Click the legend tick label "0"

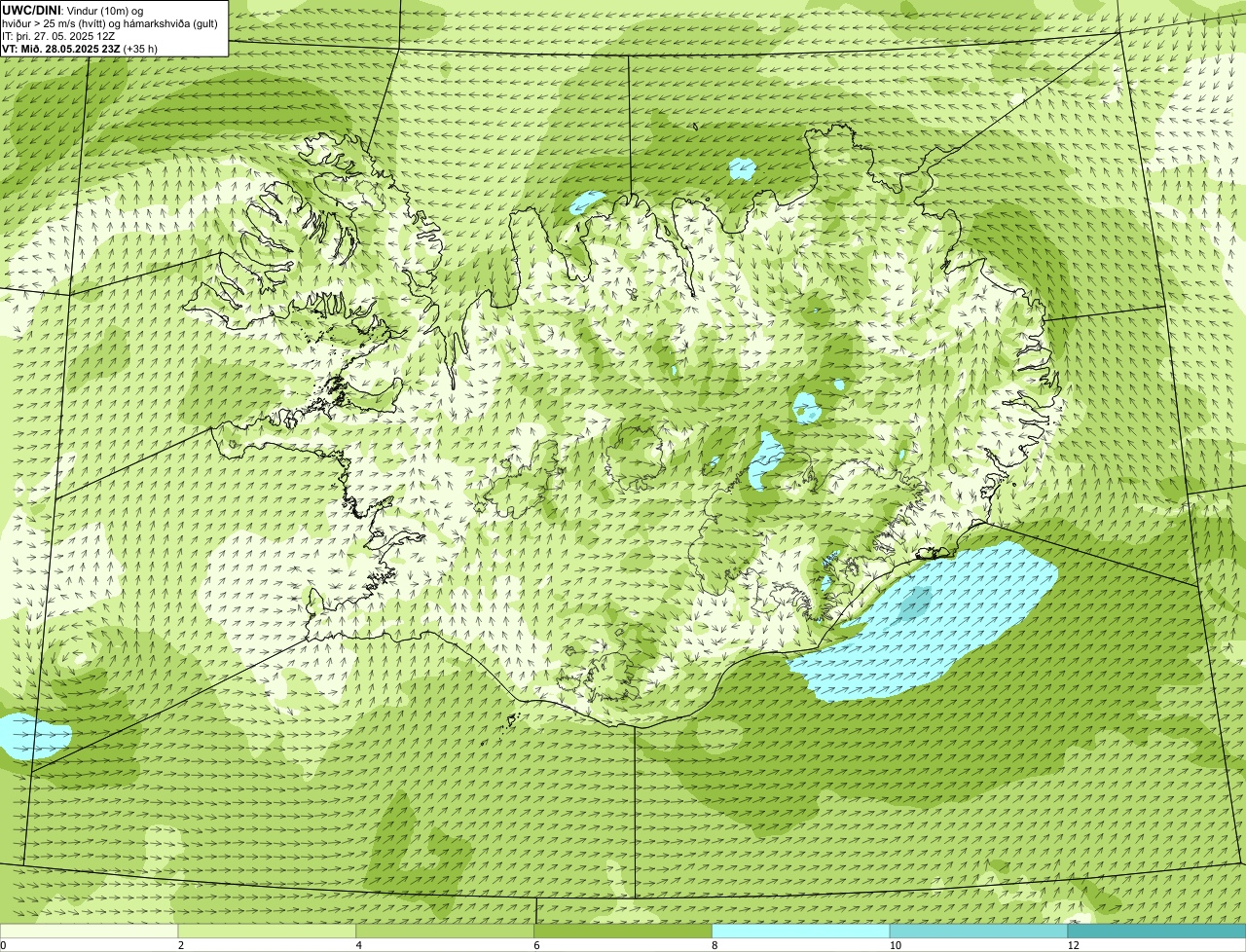point(4,945)
